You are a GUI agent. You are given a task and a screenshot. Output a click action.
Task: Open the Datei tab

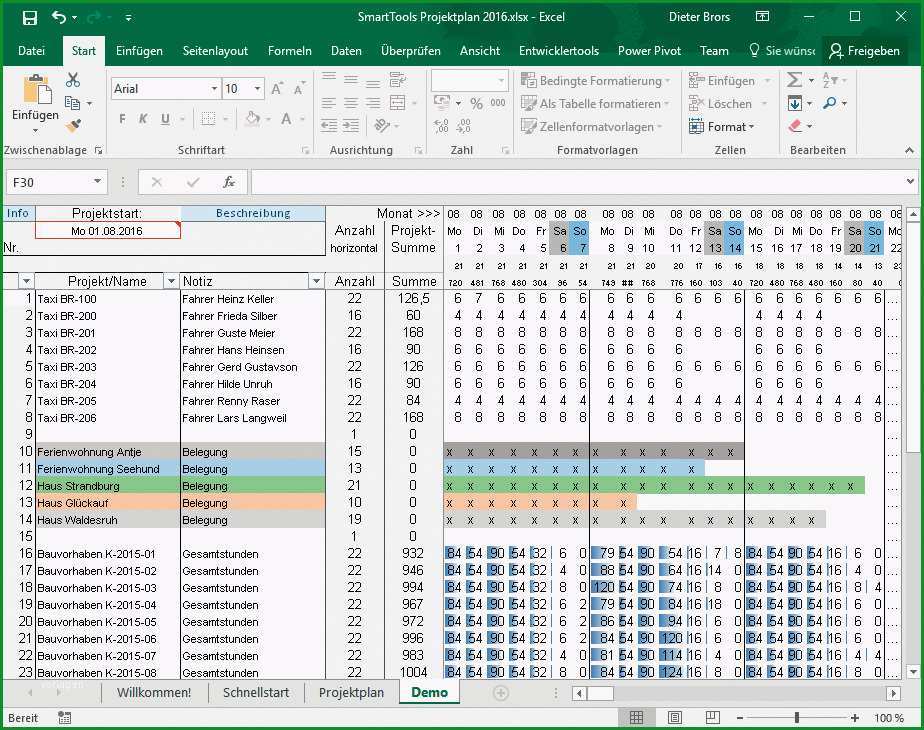pyautogui.click(x=31, y=51)
